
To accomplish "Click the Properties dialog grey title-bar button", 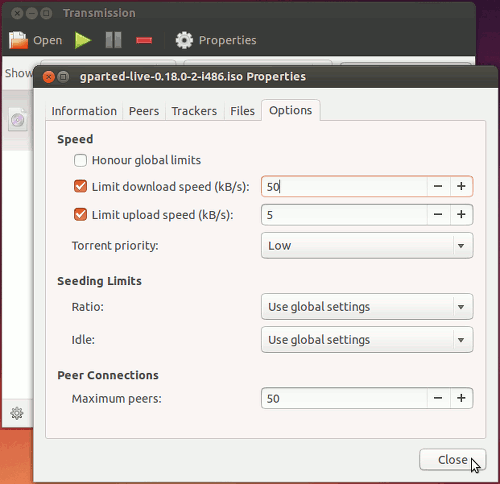I will pyautogui.click(x=63, y=77).
